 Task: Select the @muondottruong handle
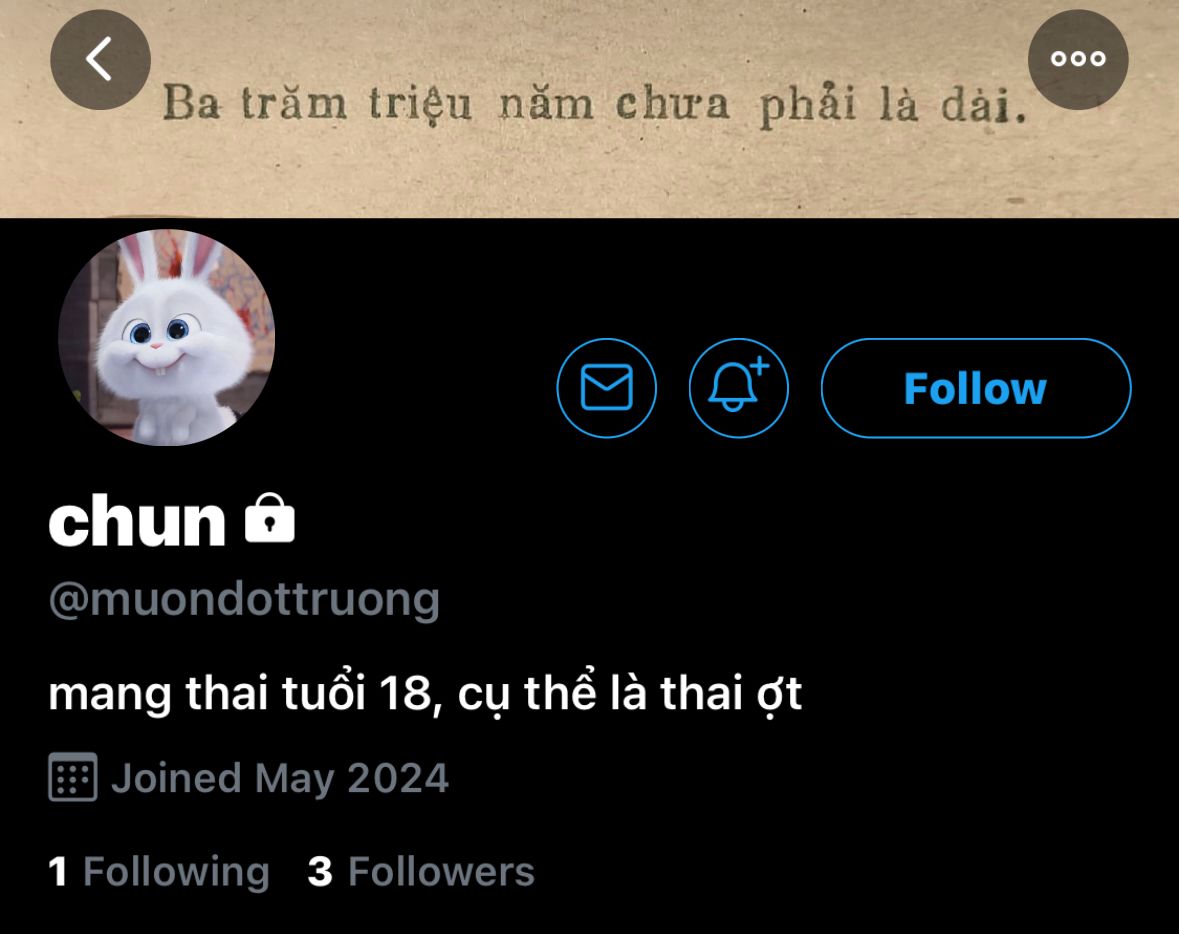click(x=244, y=600)
